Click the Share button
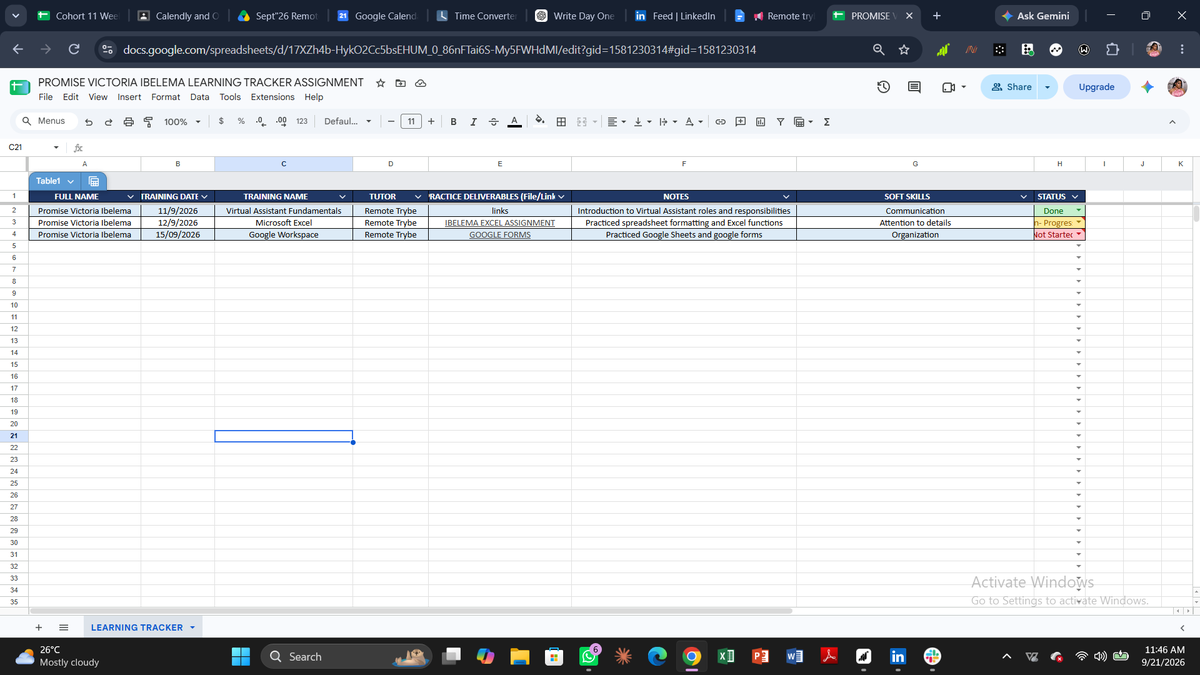 (1011, 87)
